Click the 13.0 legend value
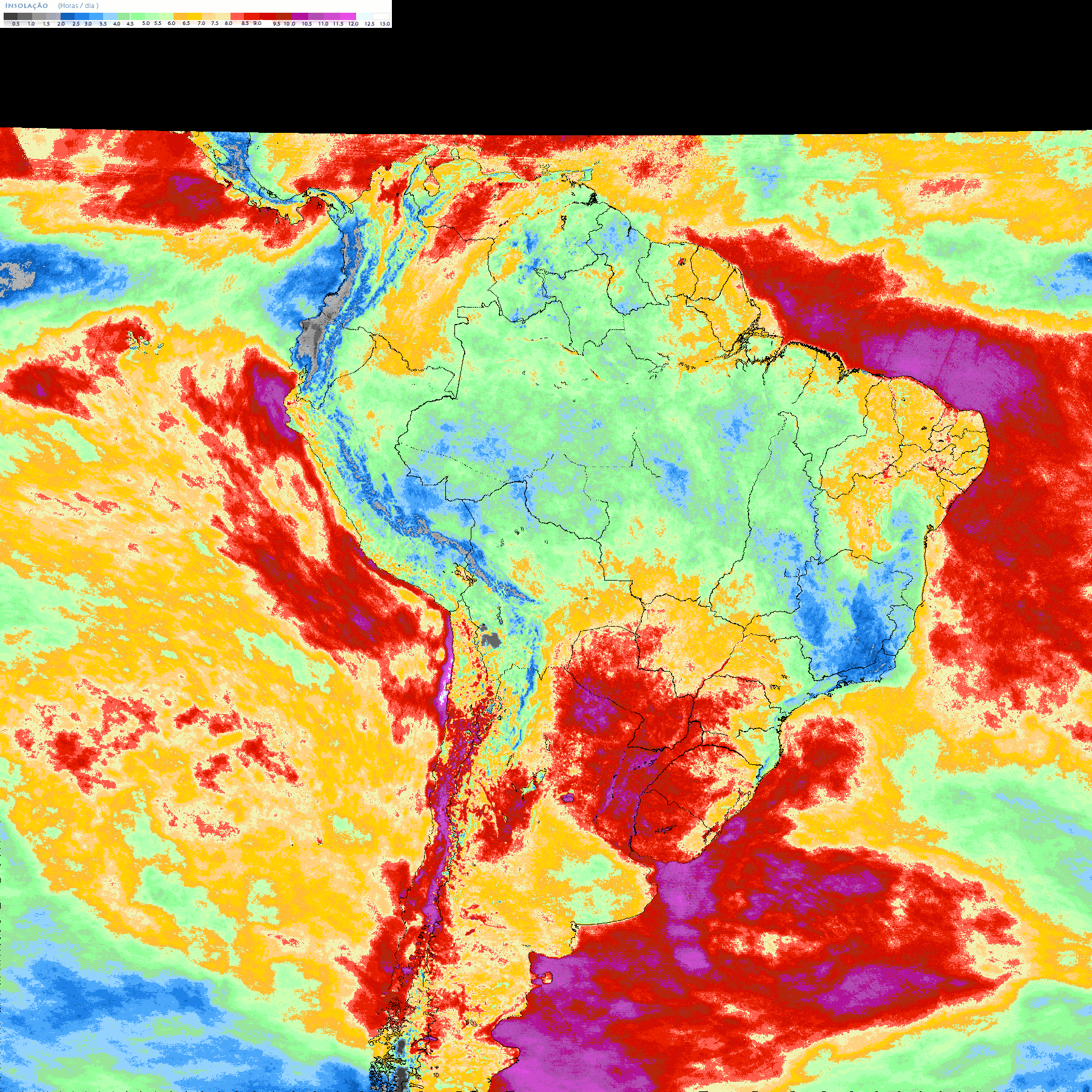The height and width of the screenshot is (1092, 1092). 385,24
